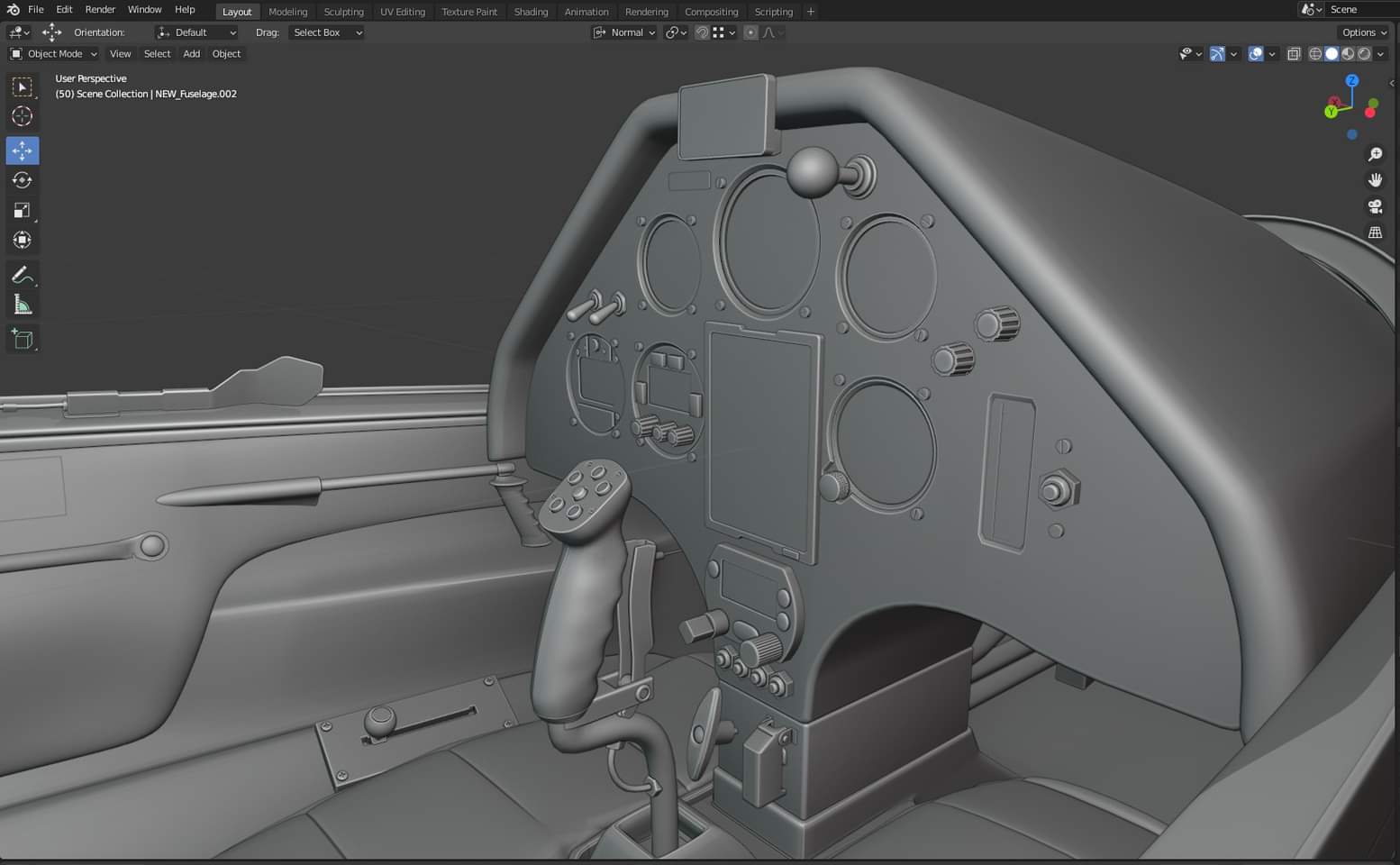This screenshot has width=1400, height=865.
Task: Choose the Add Cube tool
Action: coord(23,339)
